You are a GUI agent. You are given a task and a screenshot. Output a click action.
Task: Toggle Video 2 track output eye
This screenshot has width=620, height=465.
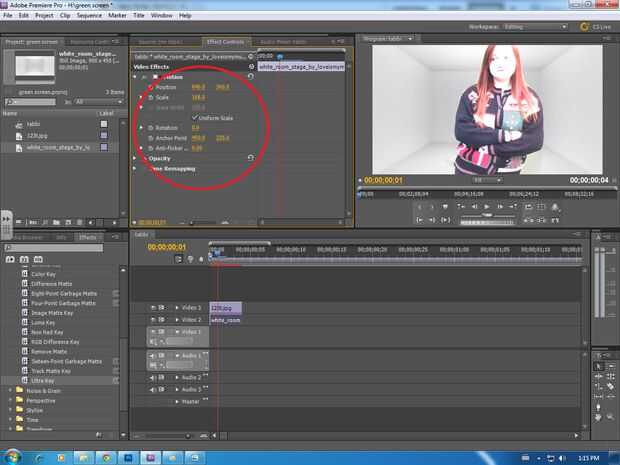click(153, 319)
